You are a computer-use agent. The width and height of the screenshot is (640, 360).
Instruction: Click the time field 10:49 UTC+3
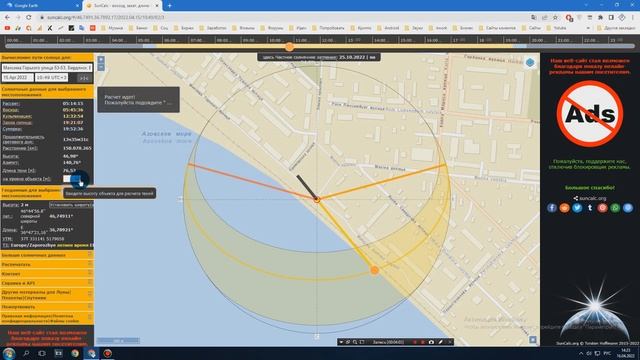tap(51, 78)
